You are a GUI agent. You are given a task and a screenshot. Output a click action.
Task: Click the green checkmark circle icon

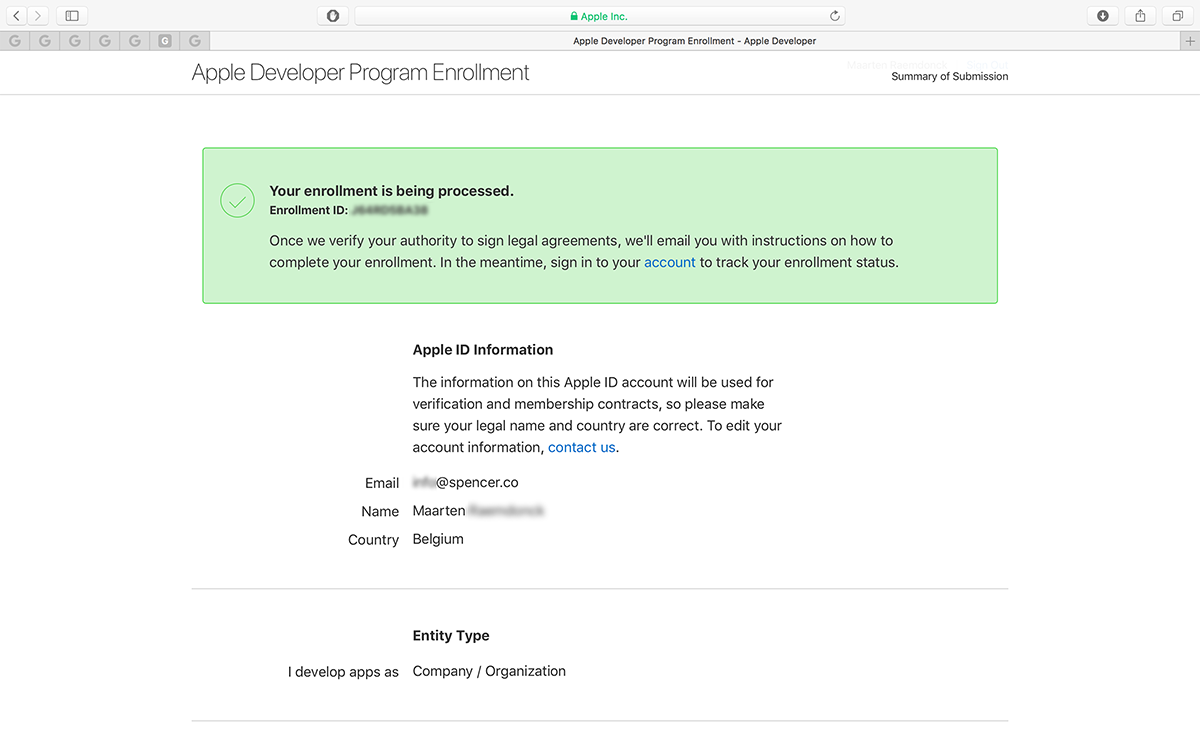pyautogui.click(x=237, y=200)
